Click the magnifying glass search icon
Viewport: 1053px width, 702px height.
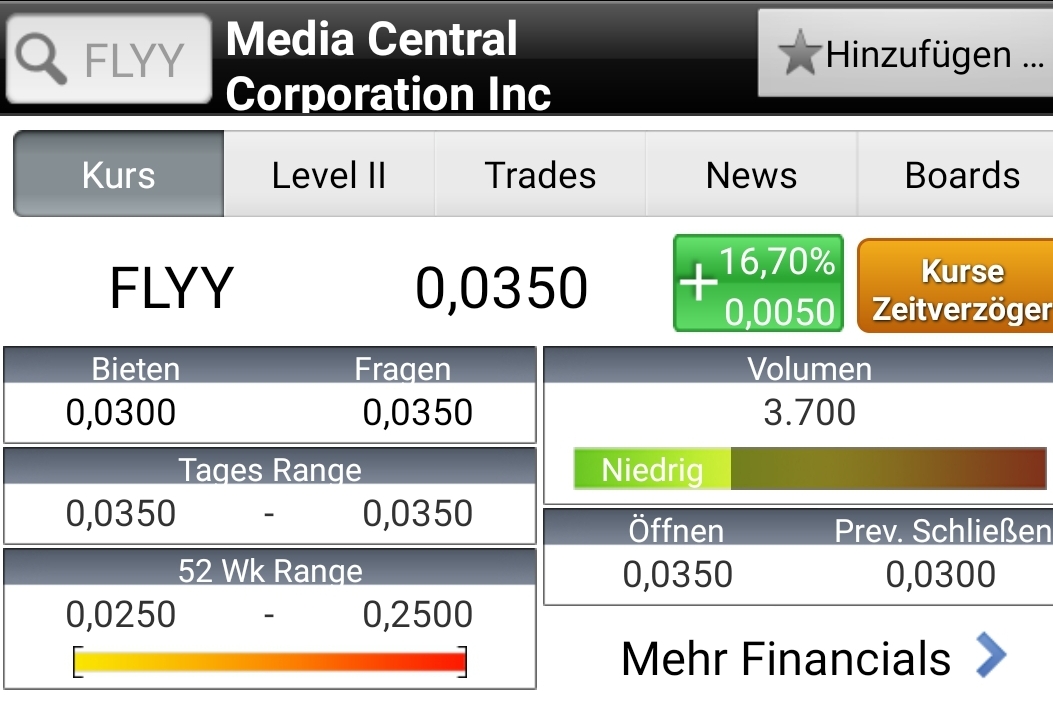click(42, 60)
